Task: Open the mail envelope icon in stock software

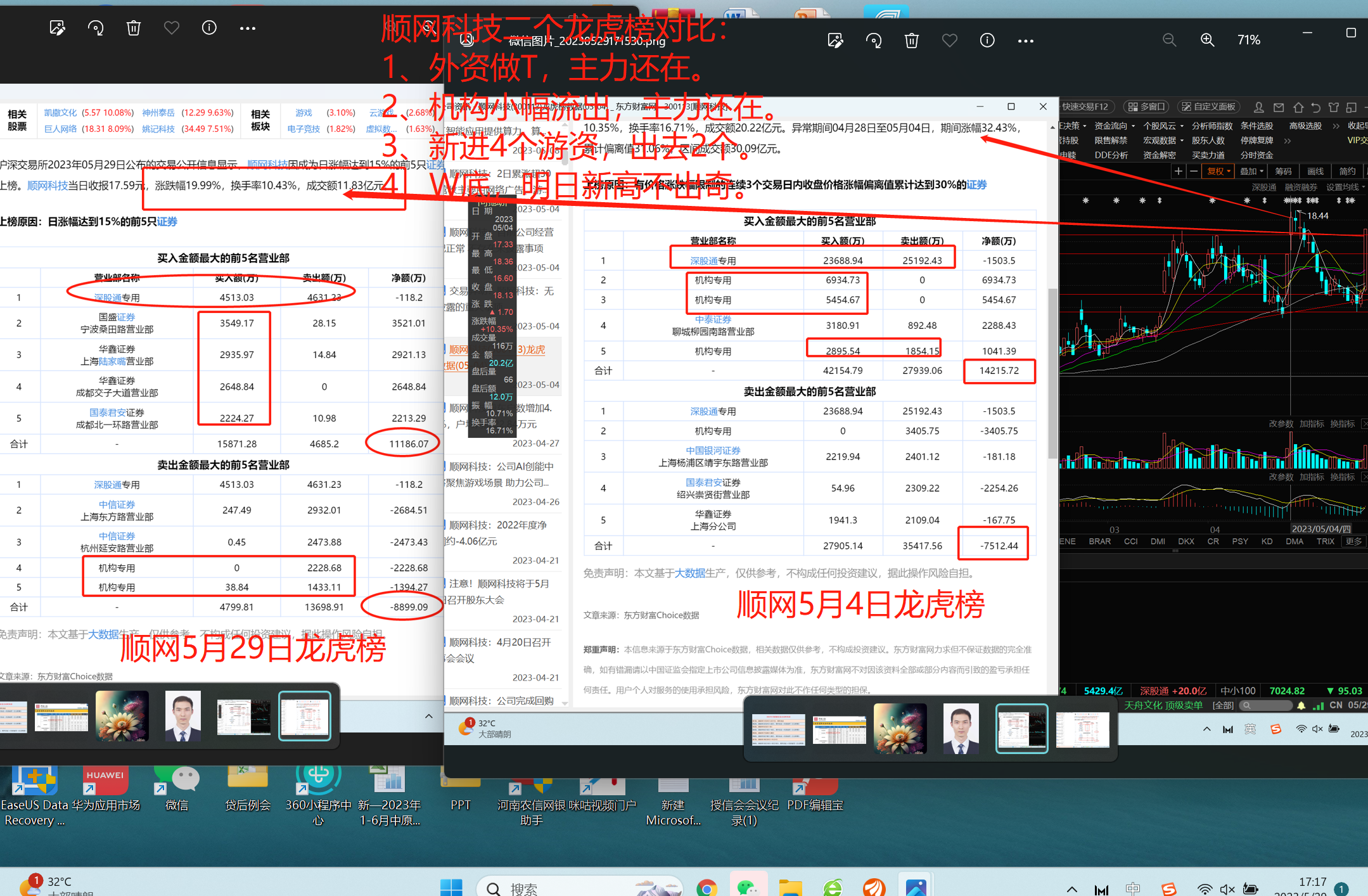Action: pos(1279,107)
